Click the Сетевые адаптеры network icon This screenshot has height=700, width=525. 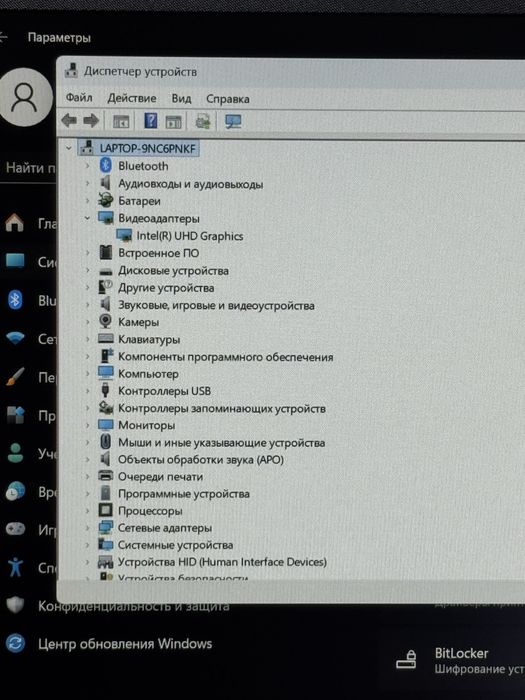pos(105,527)
